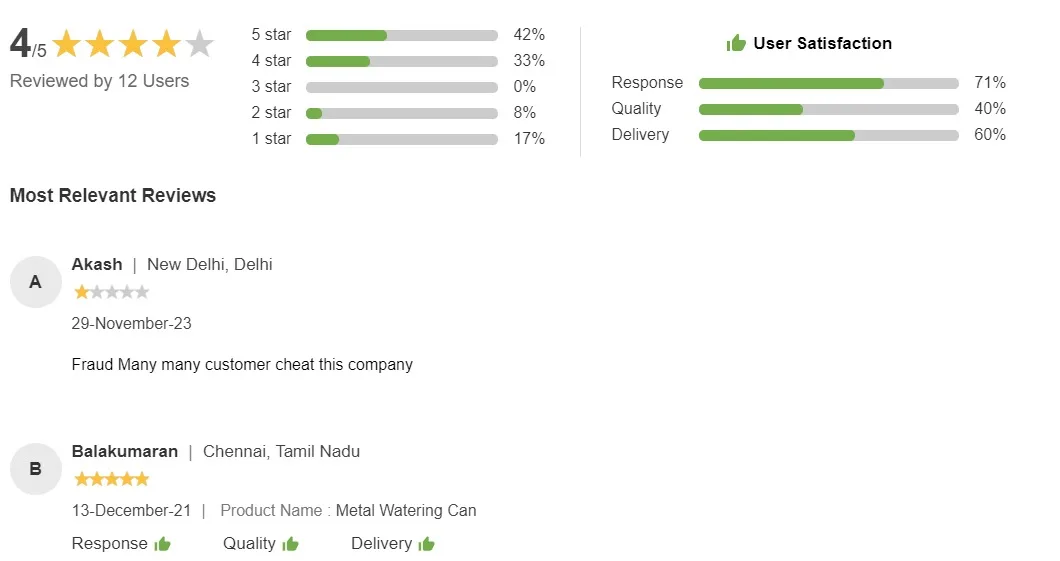Click the reviewer name Balakumaran
Screen dimensions: 1060x561
click(x=125, y=452)
